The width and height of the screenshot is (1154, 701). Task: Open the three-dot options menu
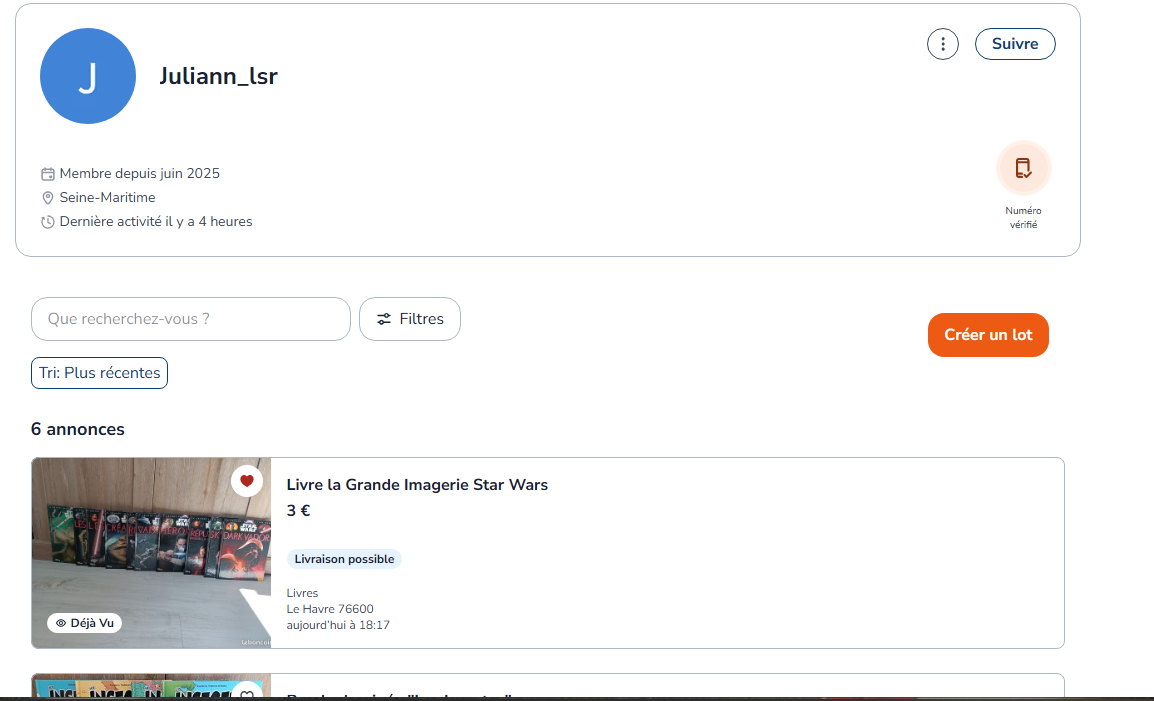coord(943,44)
